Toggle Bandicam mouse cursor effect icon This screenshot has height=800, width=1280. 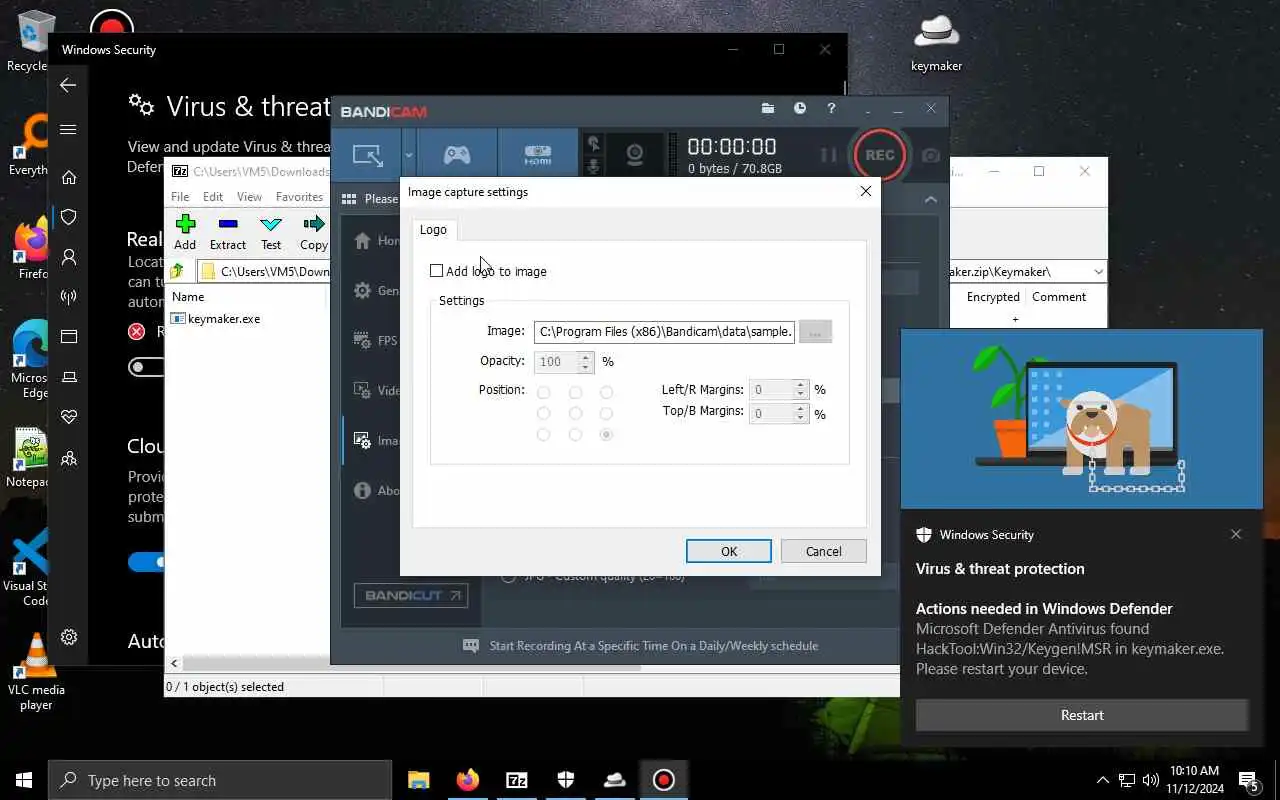593,144
